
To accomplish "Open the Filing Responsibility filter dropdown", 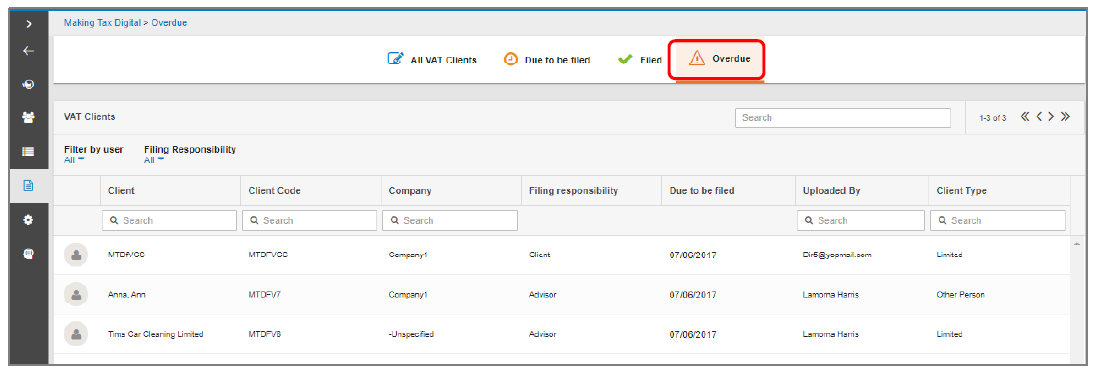I will coord(154,160).
